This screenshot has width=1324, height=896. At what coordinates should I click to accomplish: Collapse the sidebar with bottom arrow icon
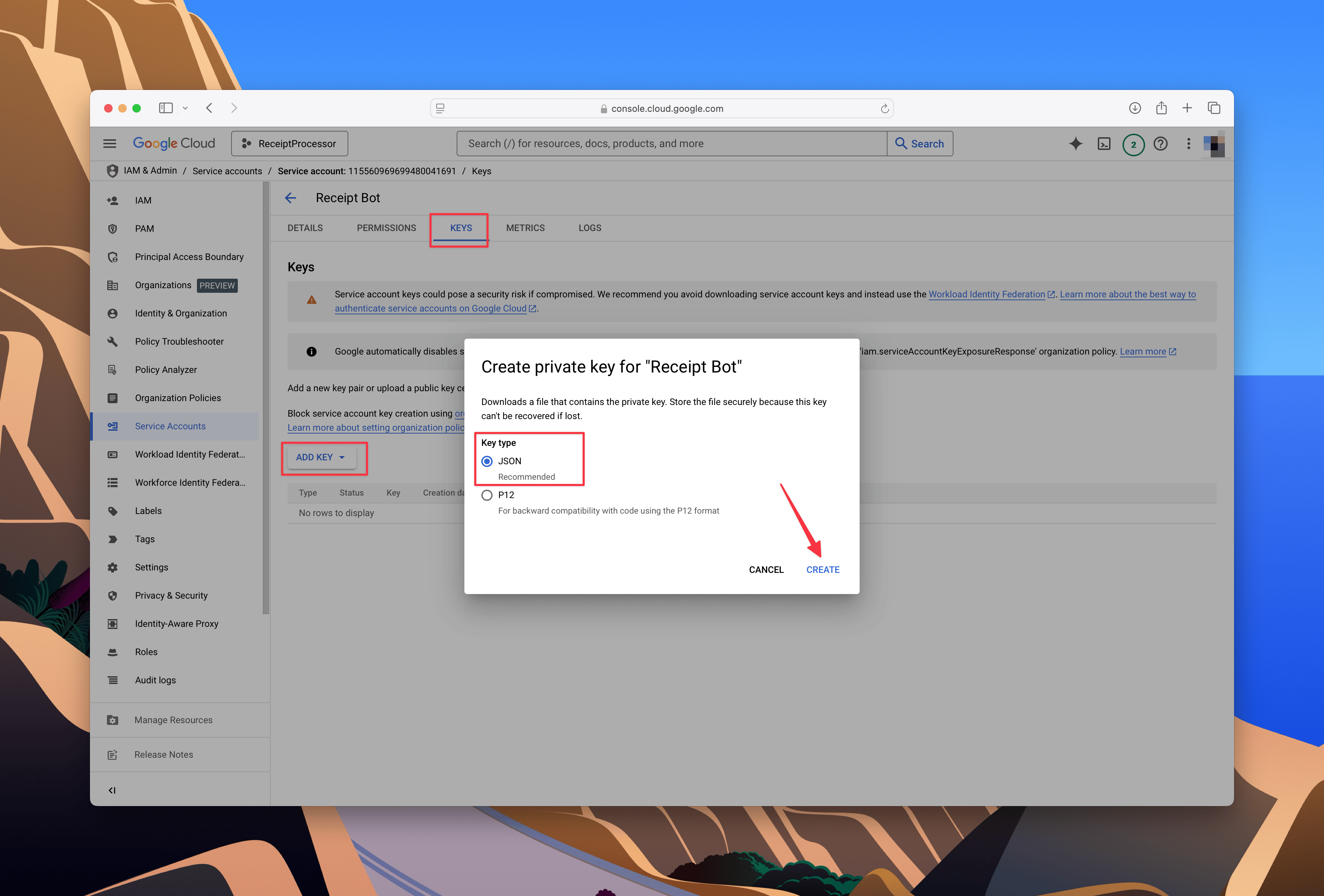[x=112, y=790]
